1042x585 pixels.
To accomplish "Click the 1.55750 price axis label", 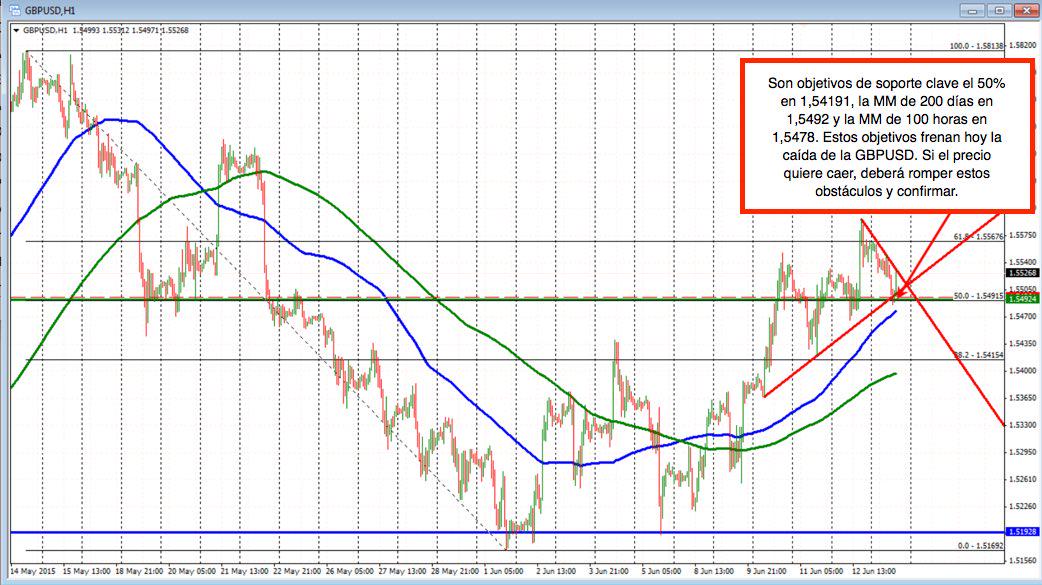I will tap(1023, 235).
